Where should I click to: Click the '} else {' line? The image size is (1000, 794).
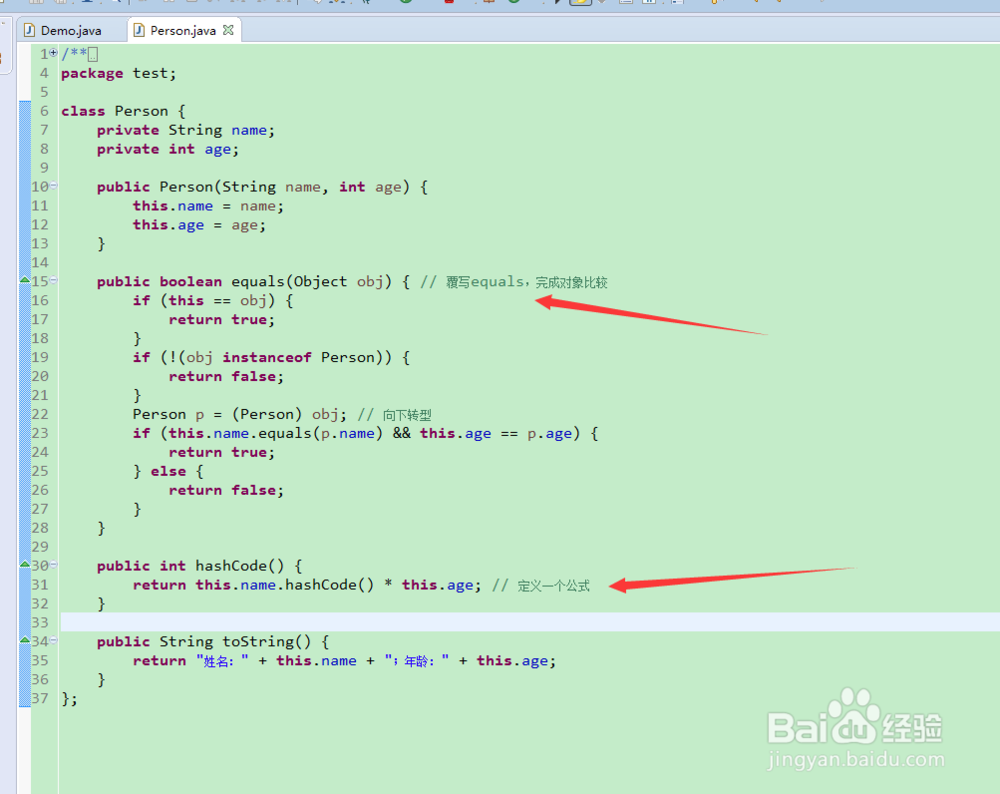168,471
